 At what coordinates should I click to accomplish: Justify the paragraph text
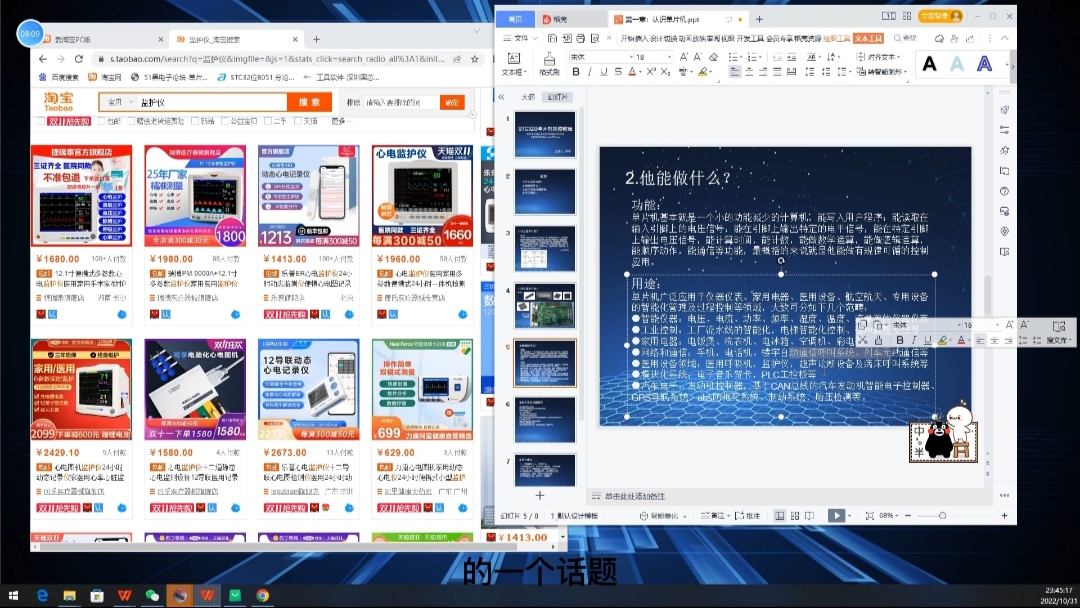pyautogui.click(x=777, y=72)
